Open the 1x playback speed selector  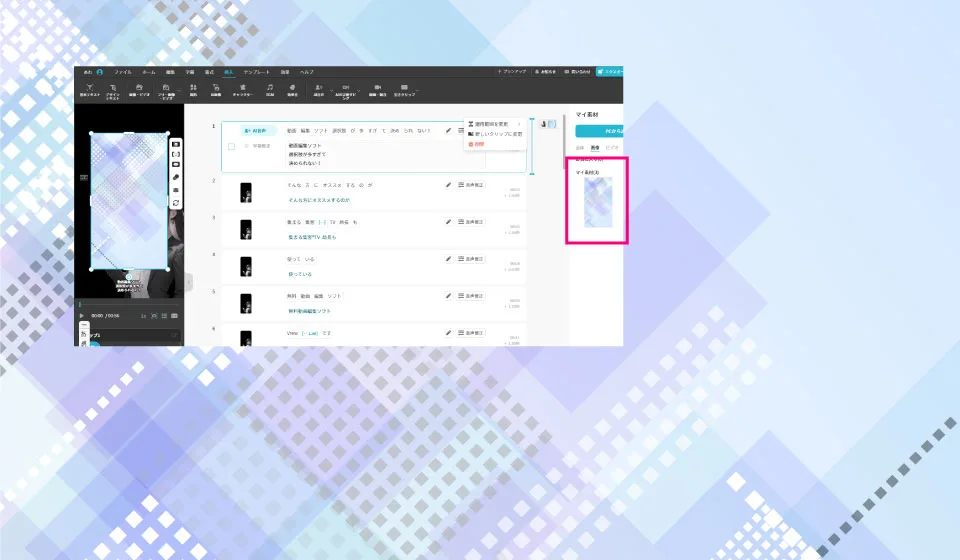[x=143, y=316]
